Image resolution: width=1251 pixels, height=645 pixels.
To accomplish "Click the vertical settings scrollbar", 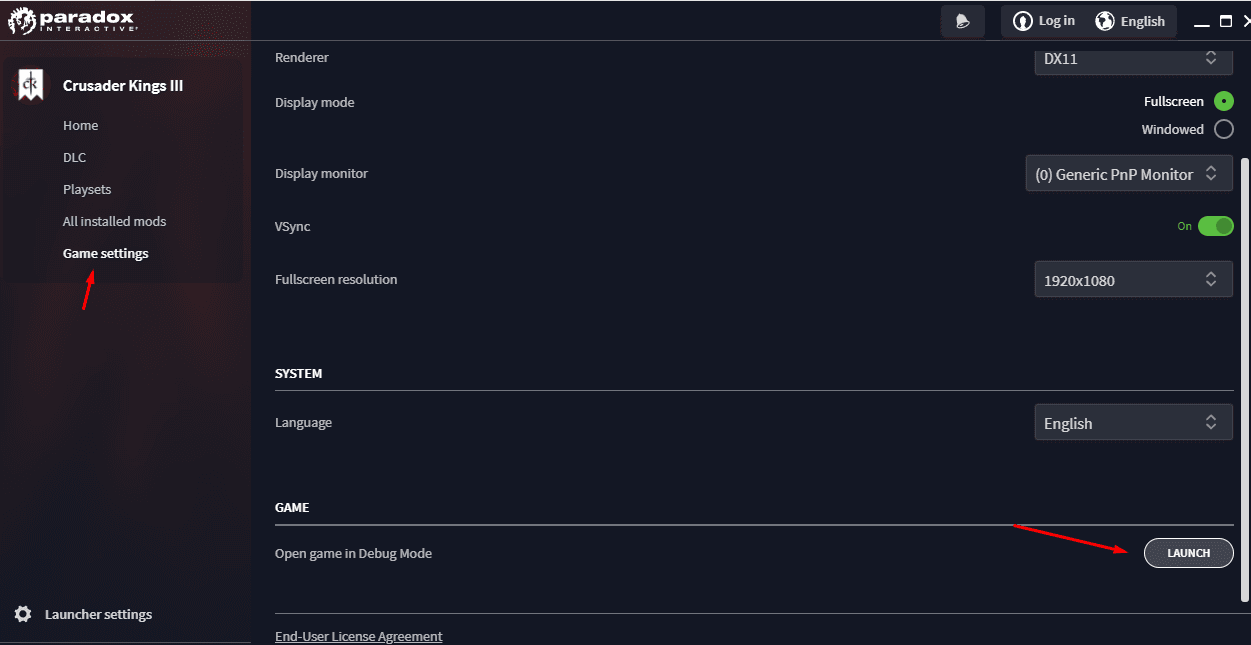I will point(1245,380).
